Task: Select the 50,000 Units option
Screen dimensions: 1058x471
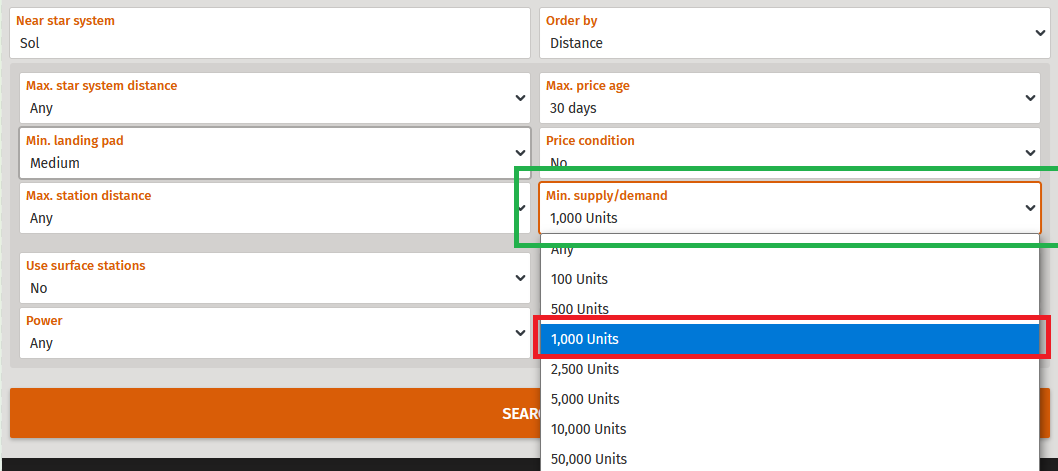Action: tap(789, 459)
